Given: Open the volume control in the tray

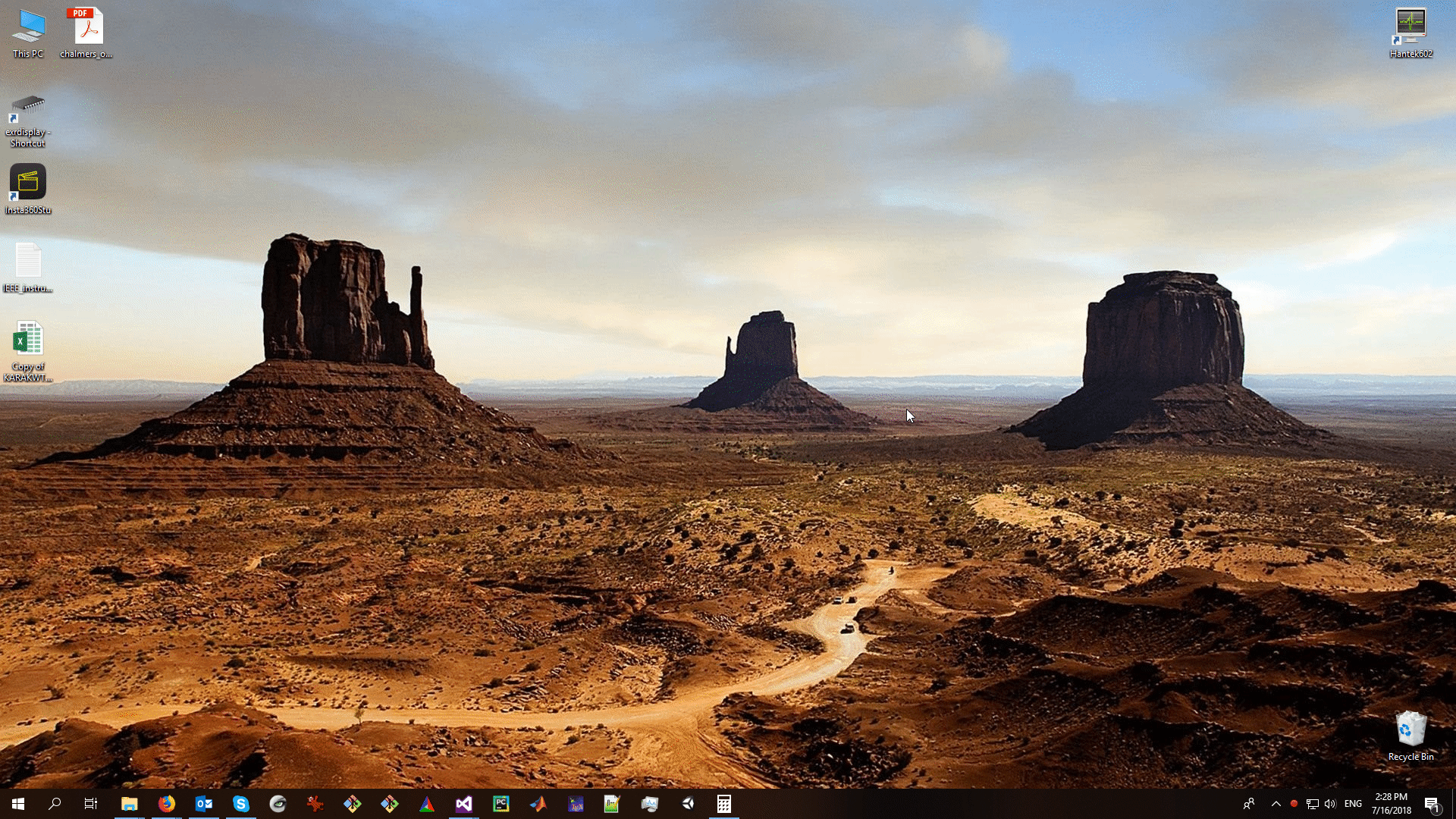Looking at the screenshot, I should click(1330, 804).
